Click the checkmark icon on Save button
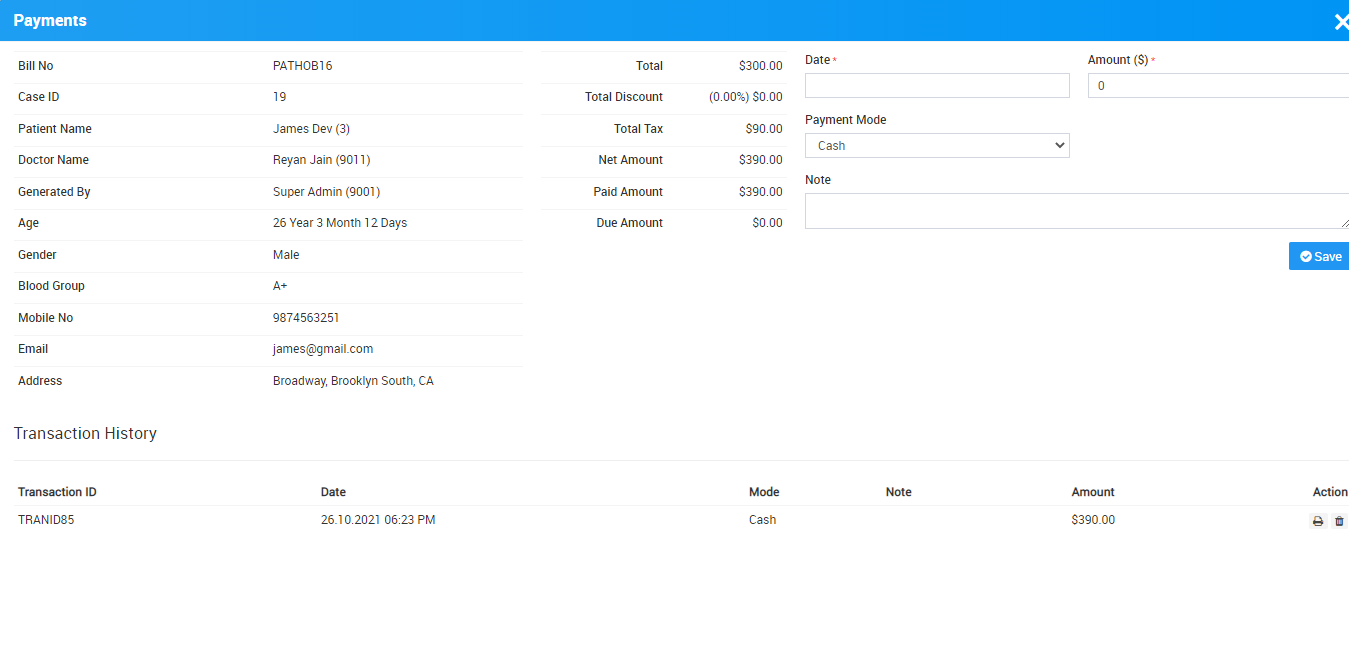This screenshot has height=657, width=1349. pyautogui.click(x=1305, y=257)
